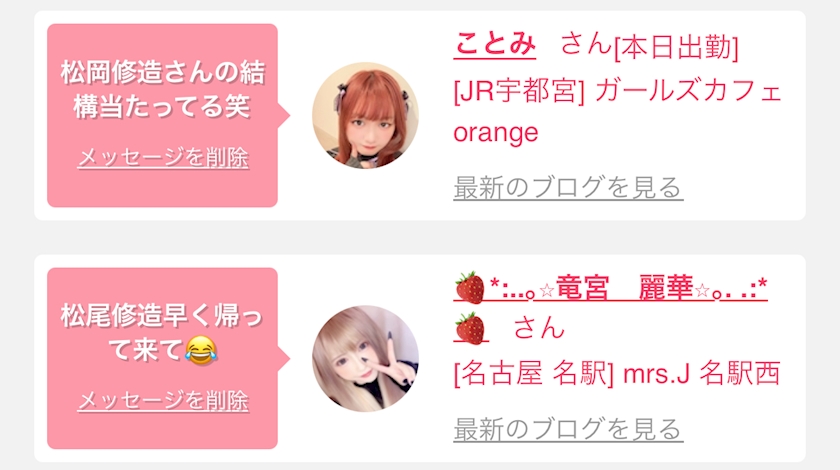Click the [本日出勤] status label

(x=676, y=48)
